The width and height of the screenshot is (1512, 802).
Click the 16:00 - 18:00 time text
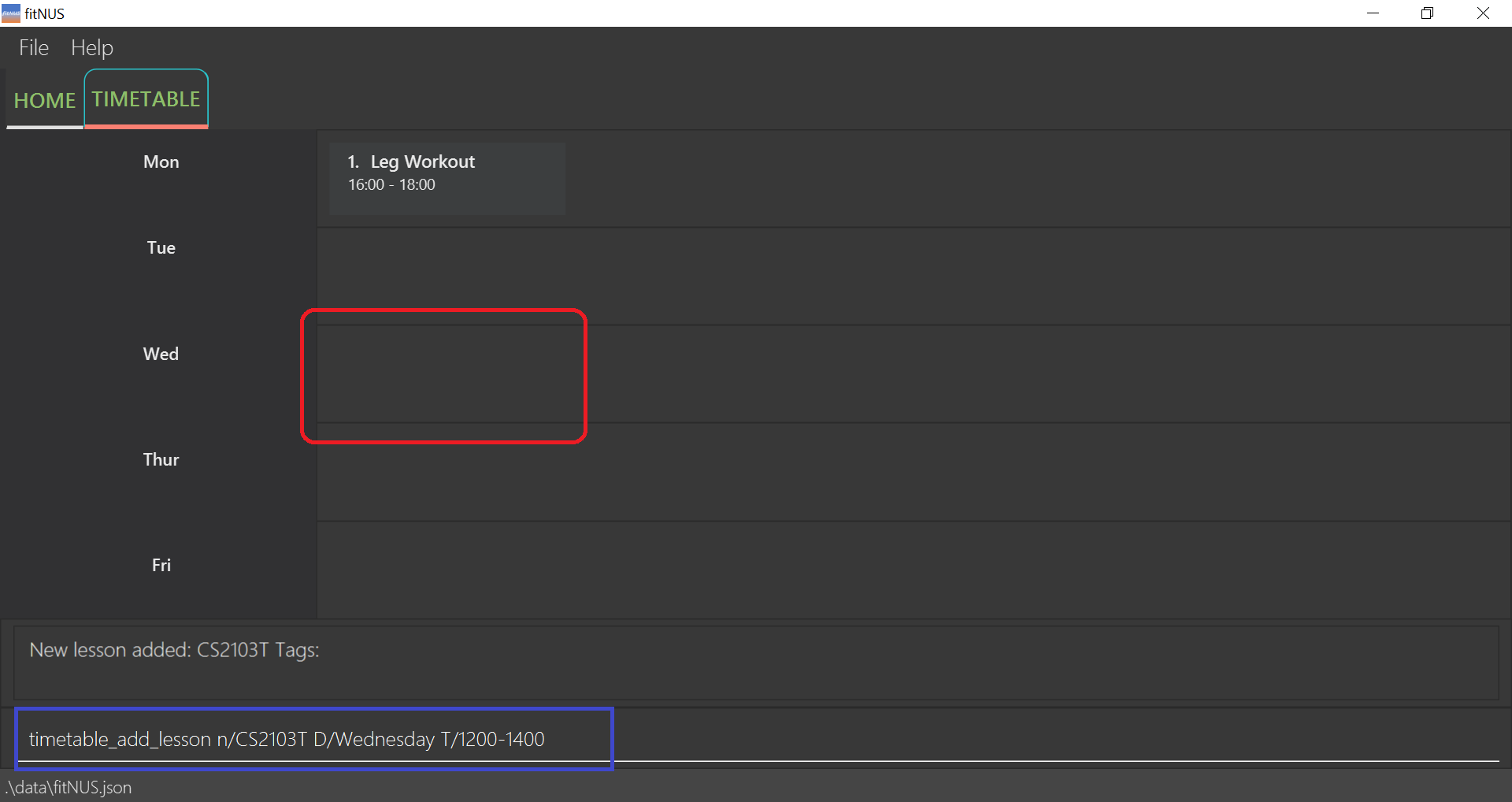(x=391, y=185)
